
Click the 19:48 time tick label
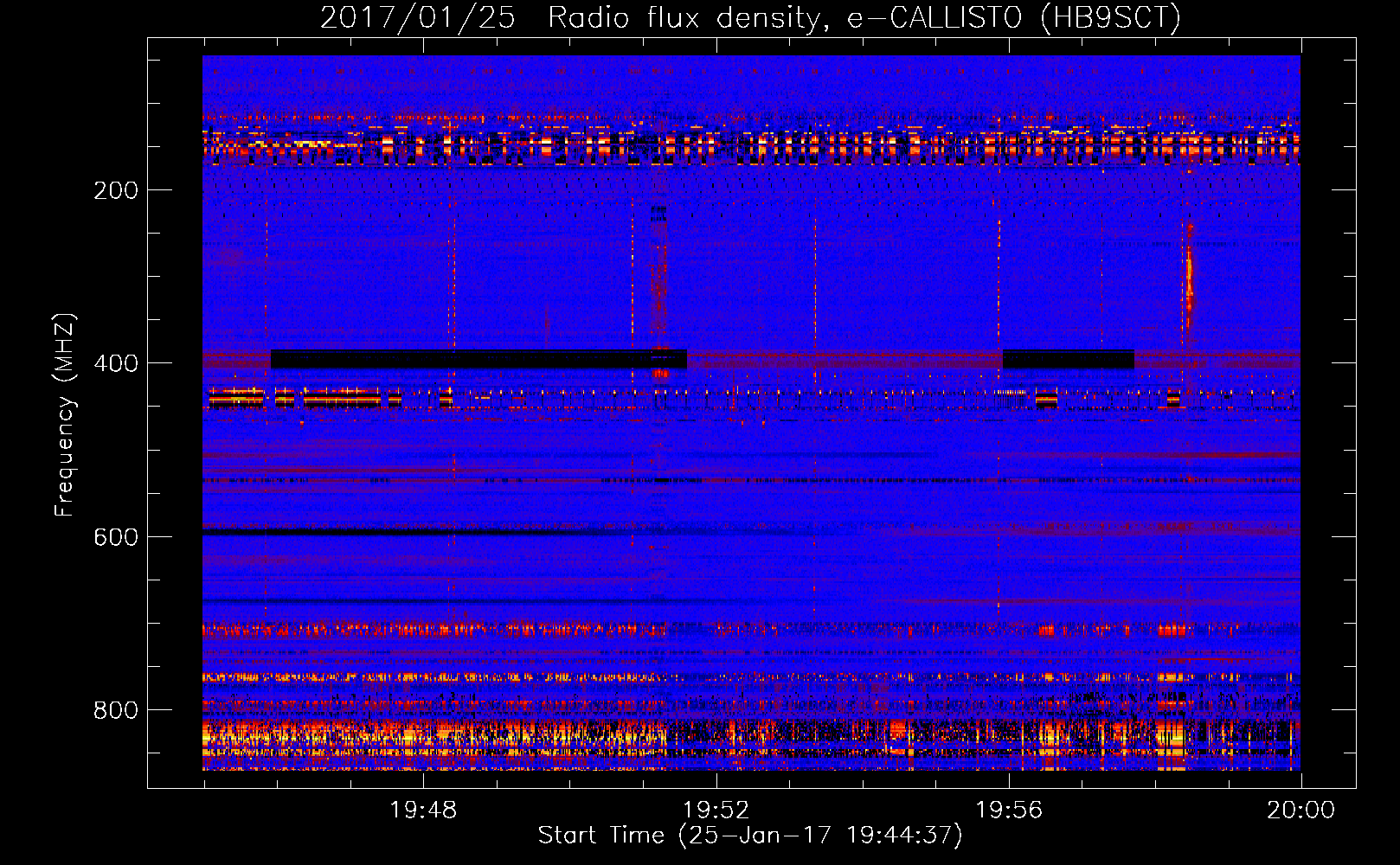[x=423, y=811]
